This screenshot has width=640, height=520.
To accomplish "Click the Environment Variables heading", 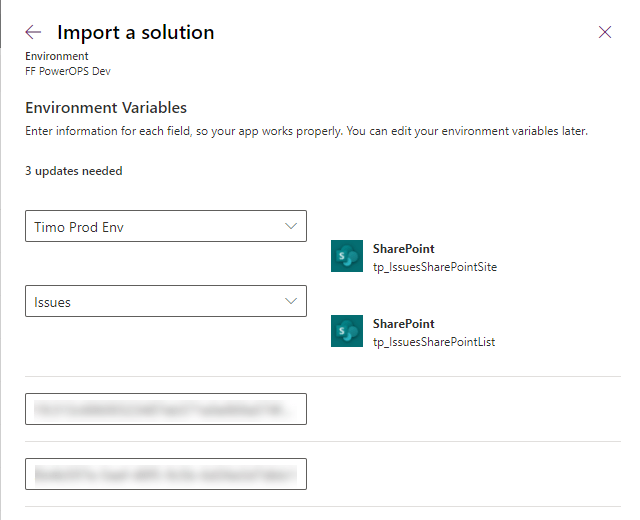I will pos(106,108).
